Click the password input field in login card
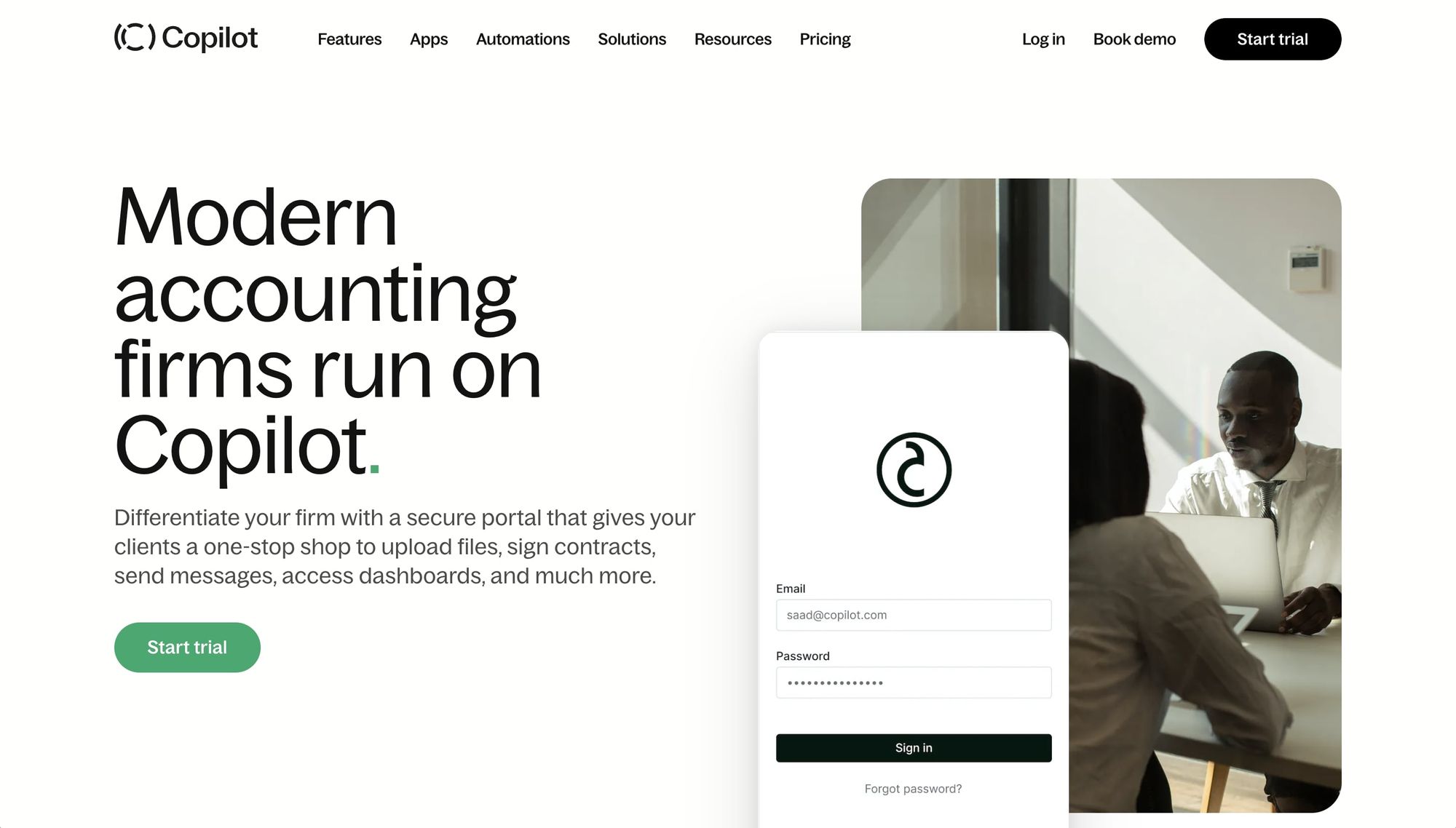This screenshot has height=828, width=1456. coord(913,681)
